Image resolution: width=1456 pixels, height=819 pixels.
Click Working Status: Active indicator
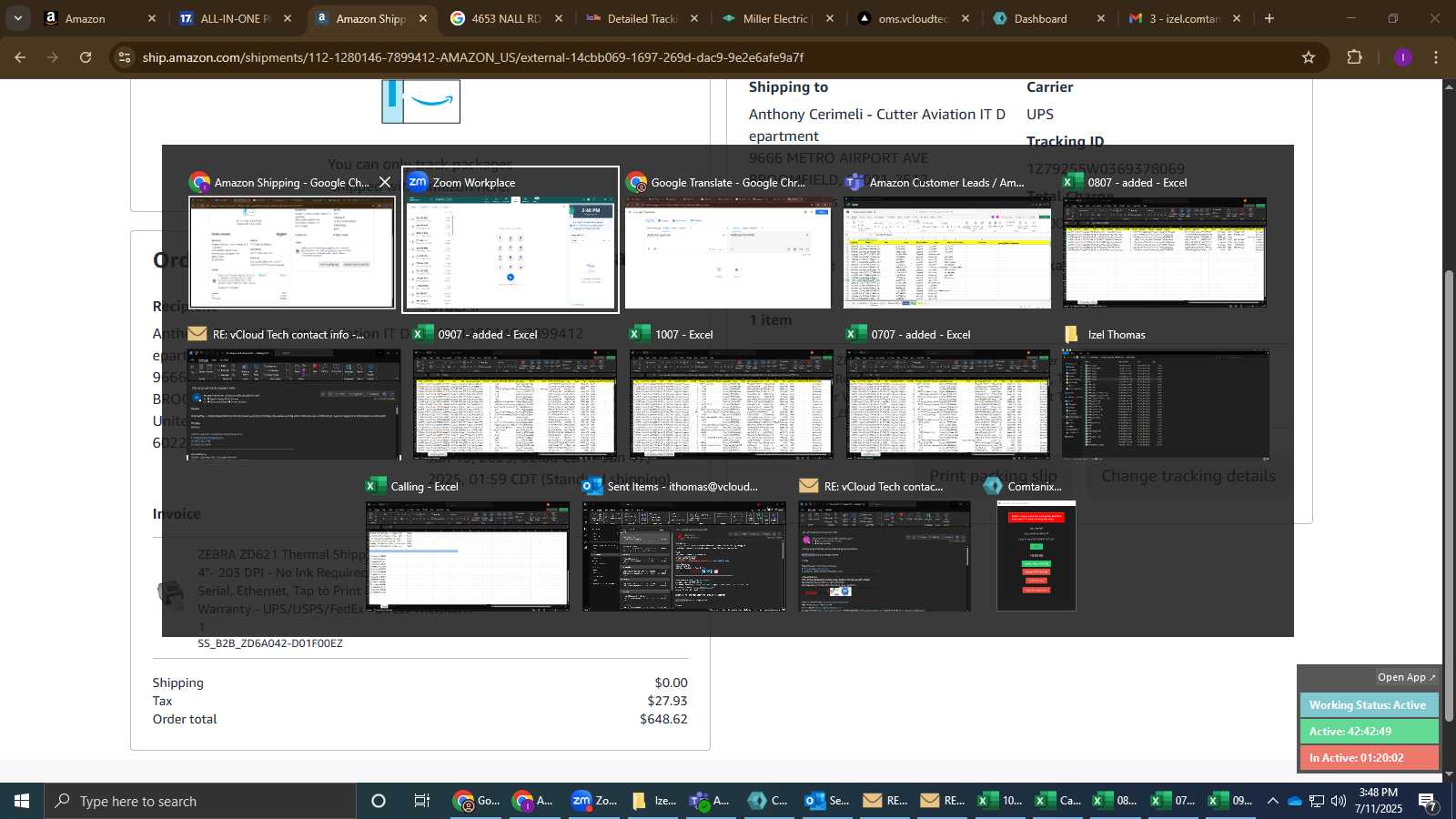(x=1369, y=704)
